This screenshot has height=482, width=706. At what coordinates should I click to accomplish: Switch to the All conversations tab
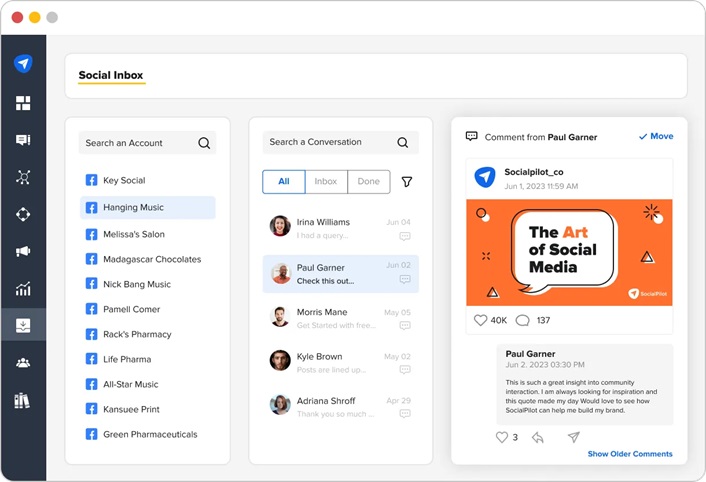coord(284,182)
